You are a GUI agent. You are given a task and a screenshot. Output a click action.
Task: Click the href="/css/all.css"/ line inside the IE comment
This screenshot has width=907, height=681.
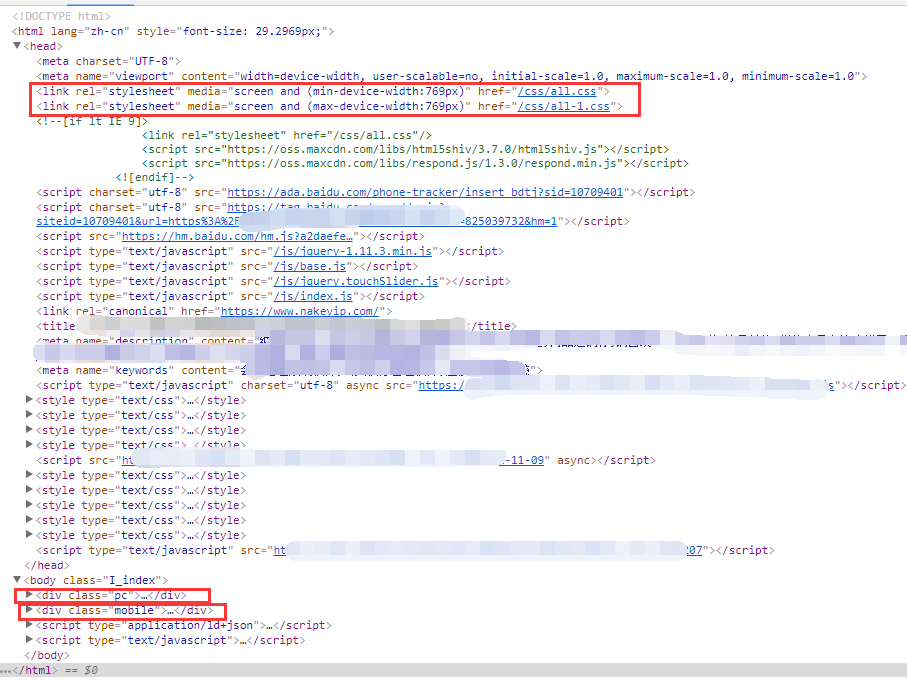[287, 135]
